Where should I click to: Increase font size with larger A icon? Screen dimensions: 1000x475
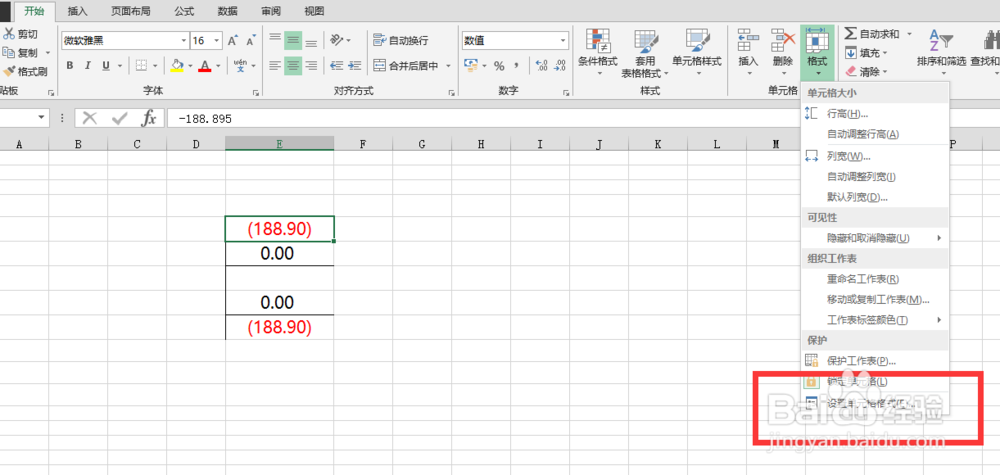pyautogui.click(x=233, y=41)
